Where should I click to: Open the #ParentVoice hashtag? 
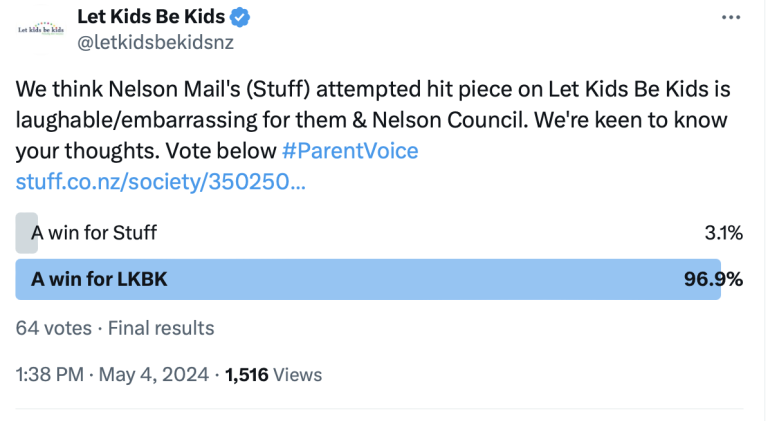(x=351, y=151)
